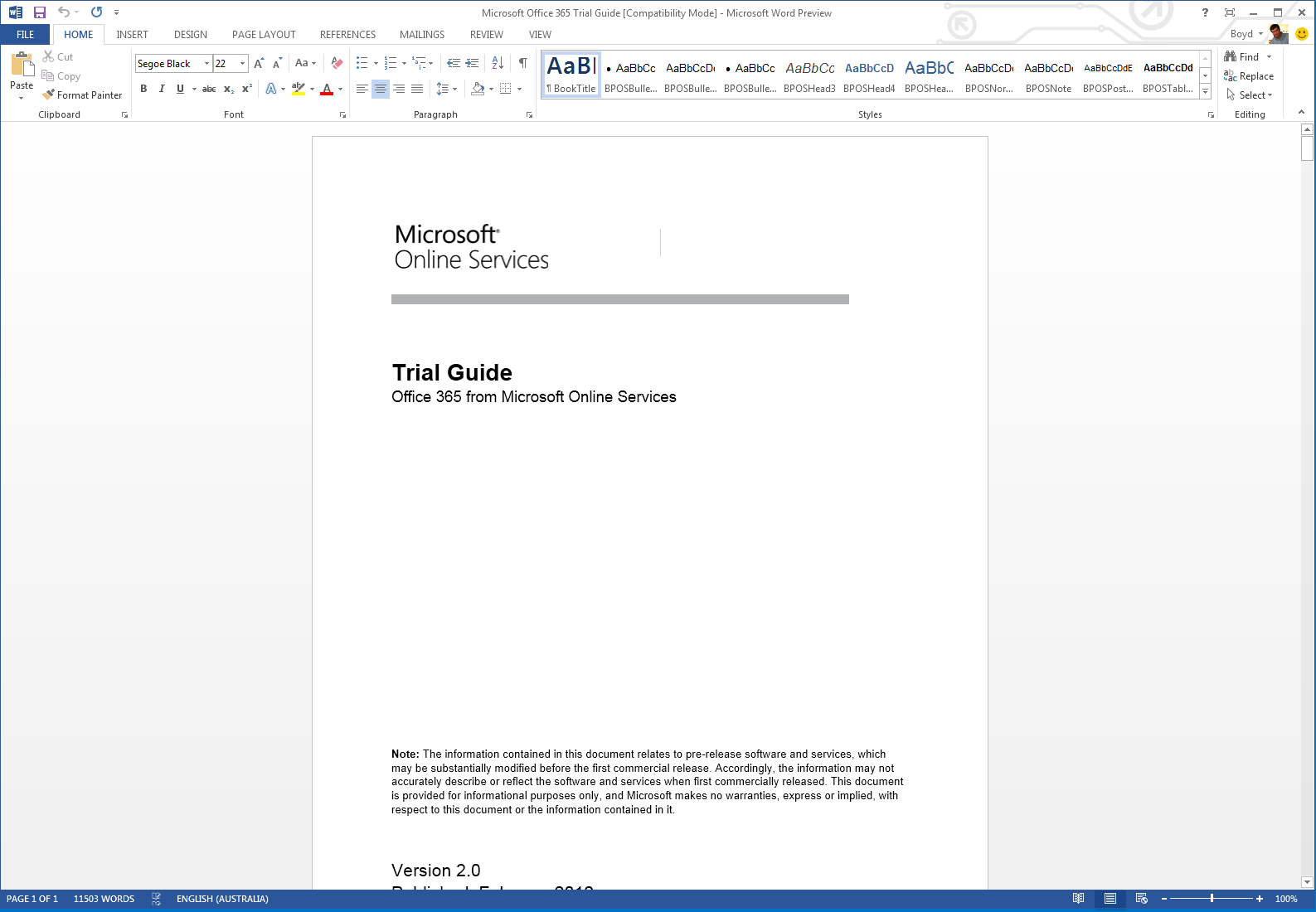Image resolution: width=1316 pixels, height=912 pixels.
Task: Apply the red font color
Action: [x=327, y=89]
